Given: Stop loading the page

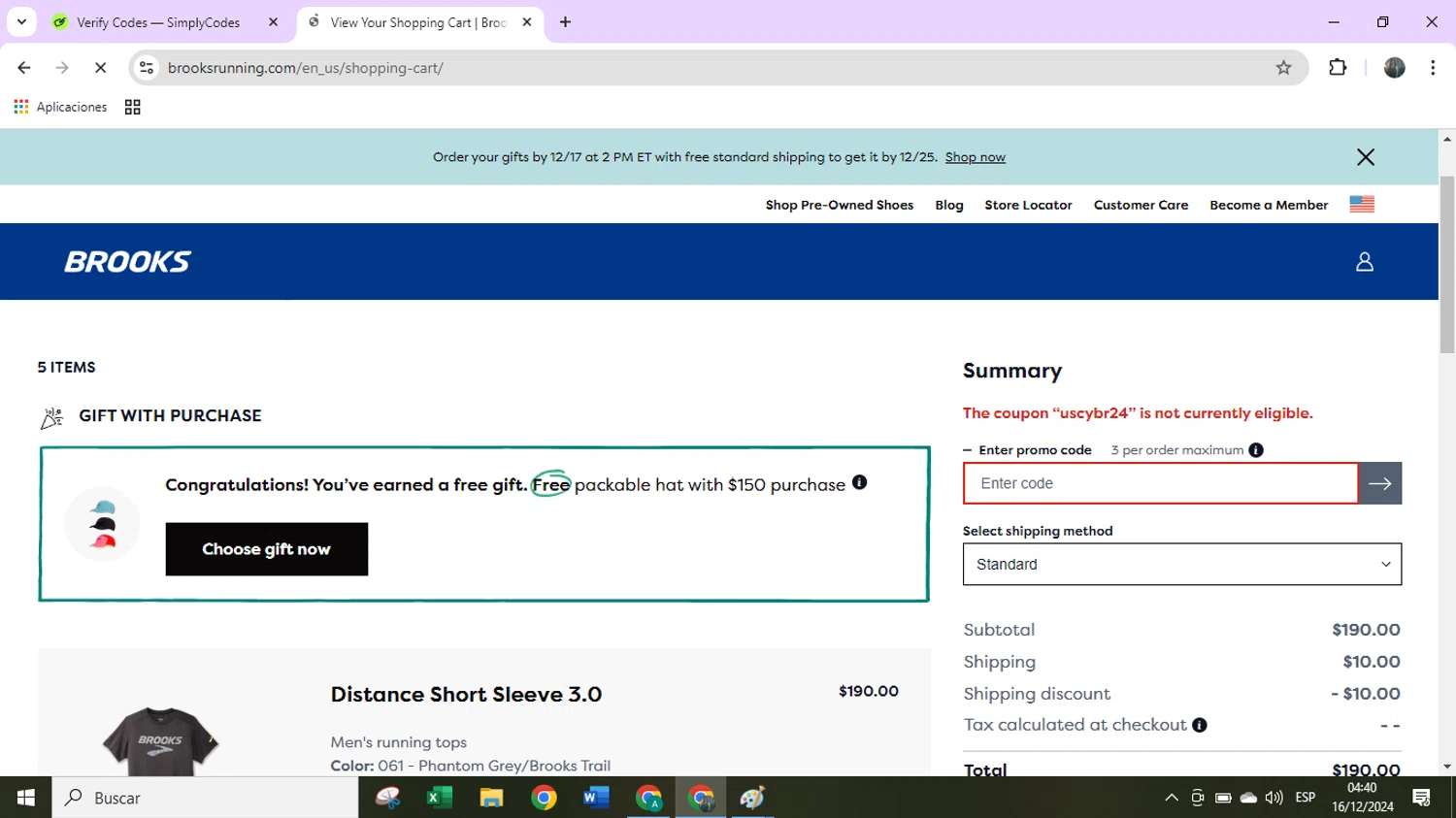Looking at the screenshot, I should click(100, 68).
